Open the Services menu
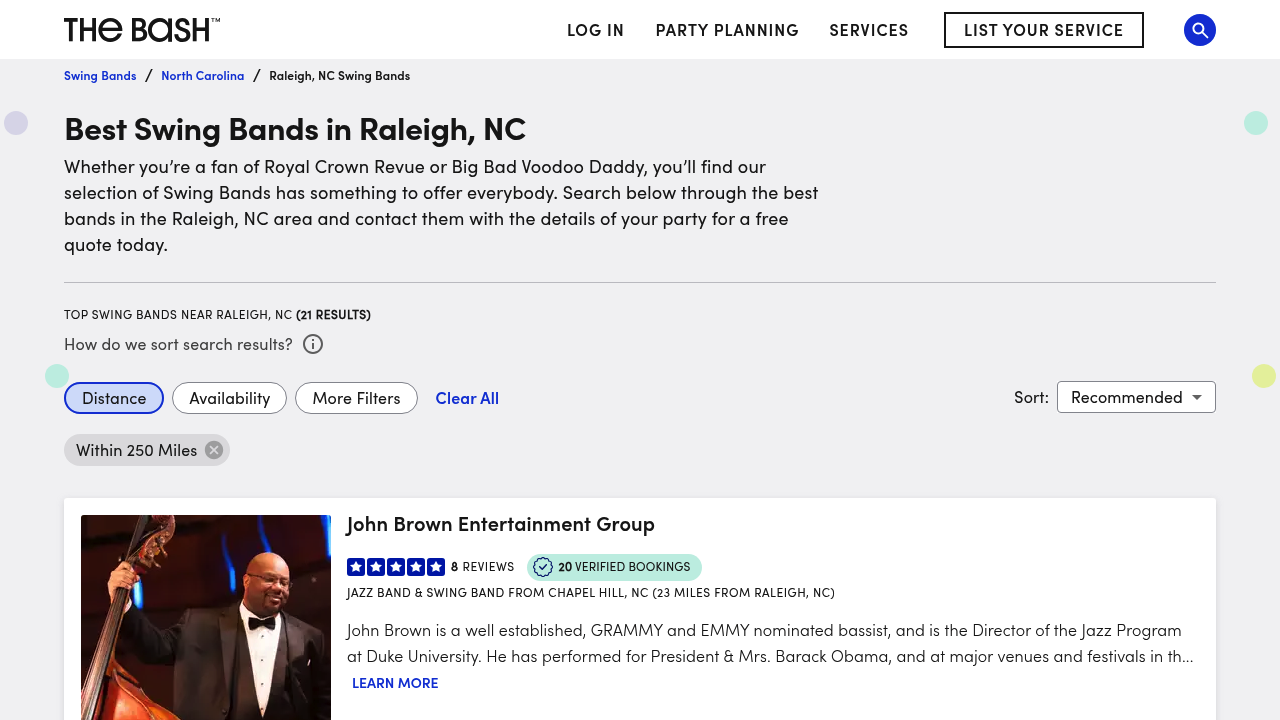Viewport: 1280px width, 720px height. [x=869, y=30]
